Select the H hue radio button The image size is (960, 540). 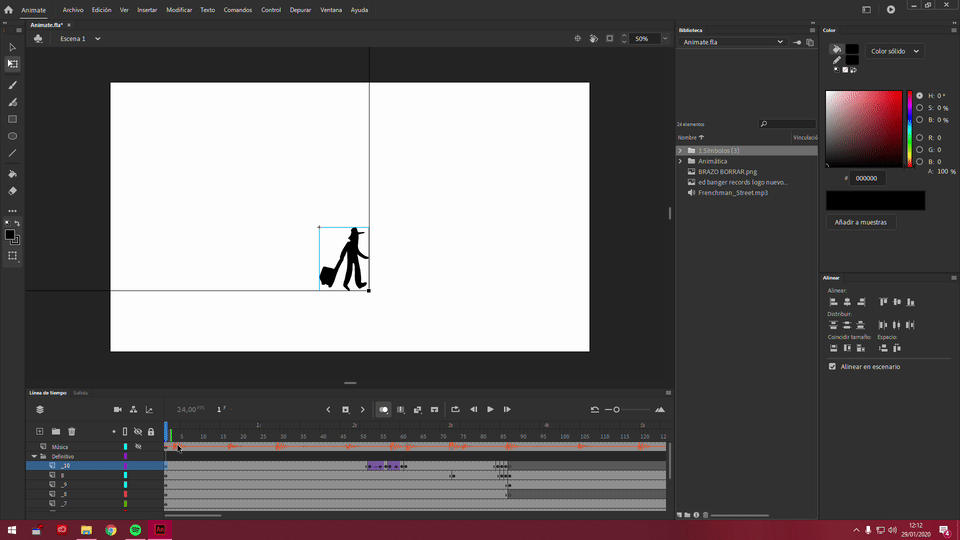(920, 96)
